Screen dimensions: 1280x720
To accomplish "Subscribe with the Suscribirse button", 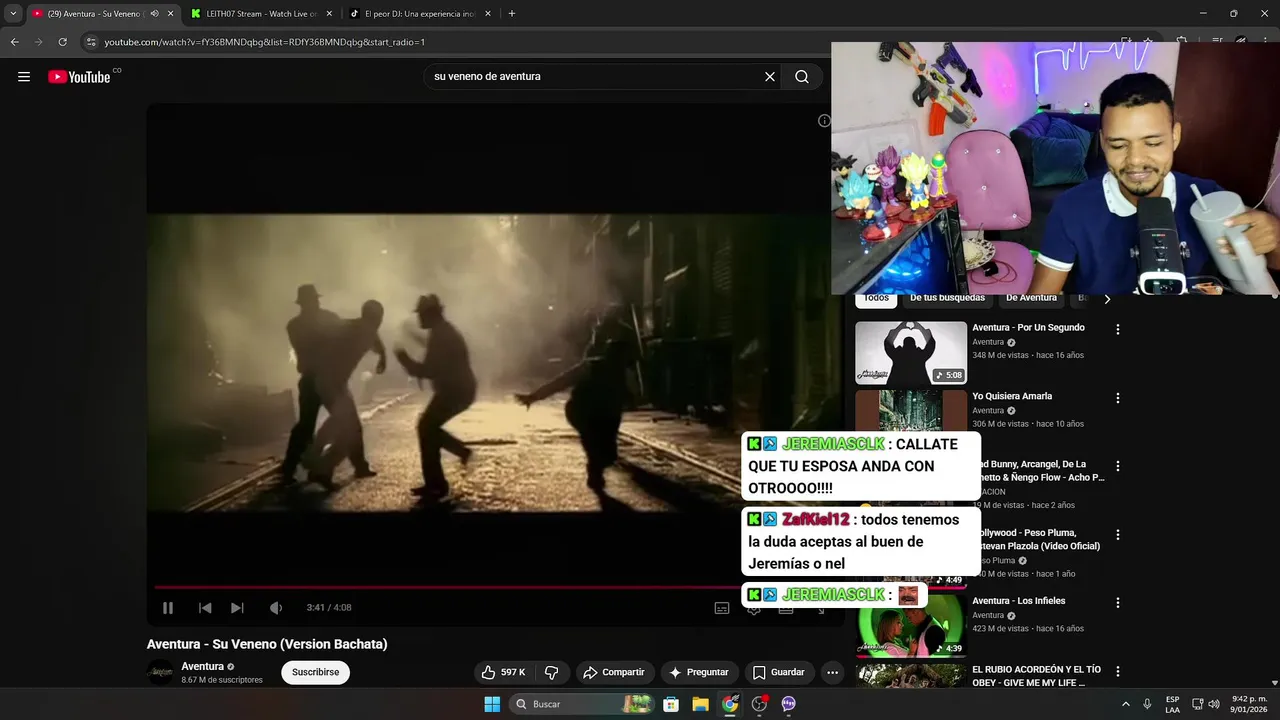I will tap(316, 672).
